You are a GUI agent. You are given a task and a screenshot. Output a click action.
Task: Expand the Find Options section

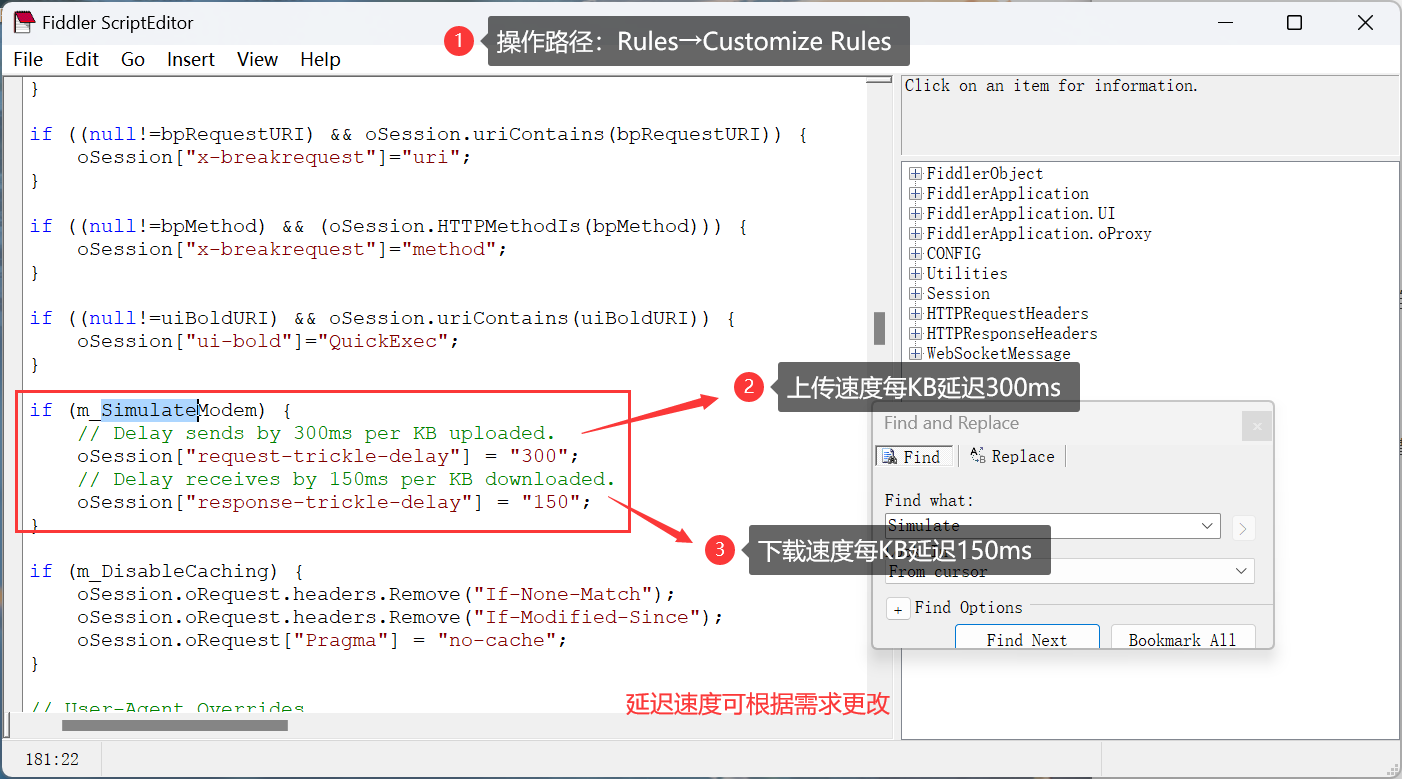pos(898,609)
